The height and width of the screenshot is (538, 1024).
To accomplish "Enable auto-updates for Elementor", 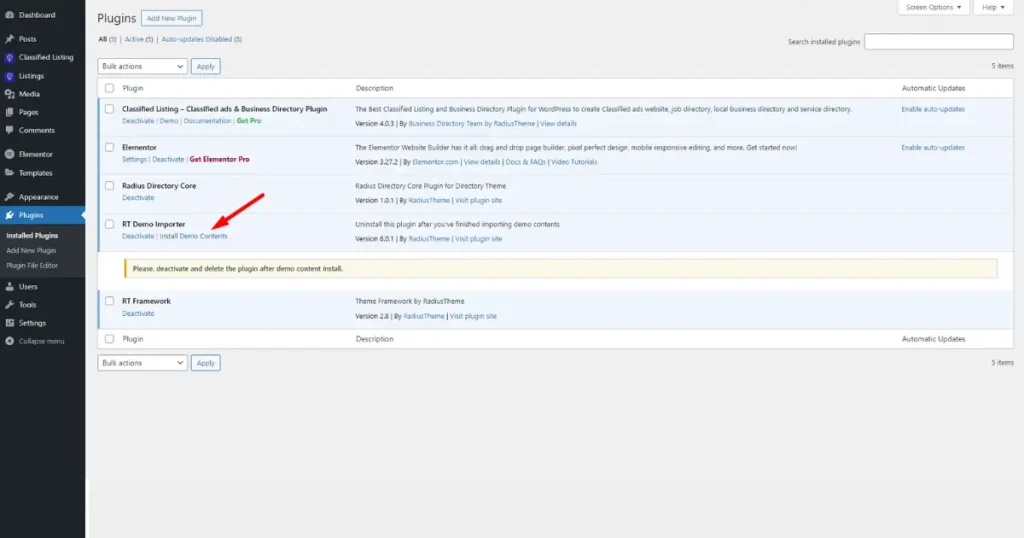I will pos(933,148).
